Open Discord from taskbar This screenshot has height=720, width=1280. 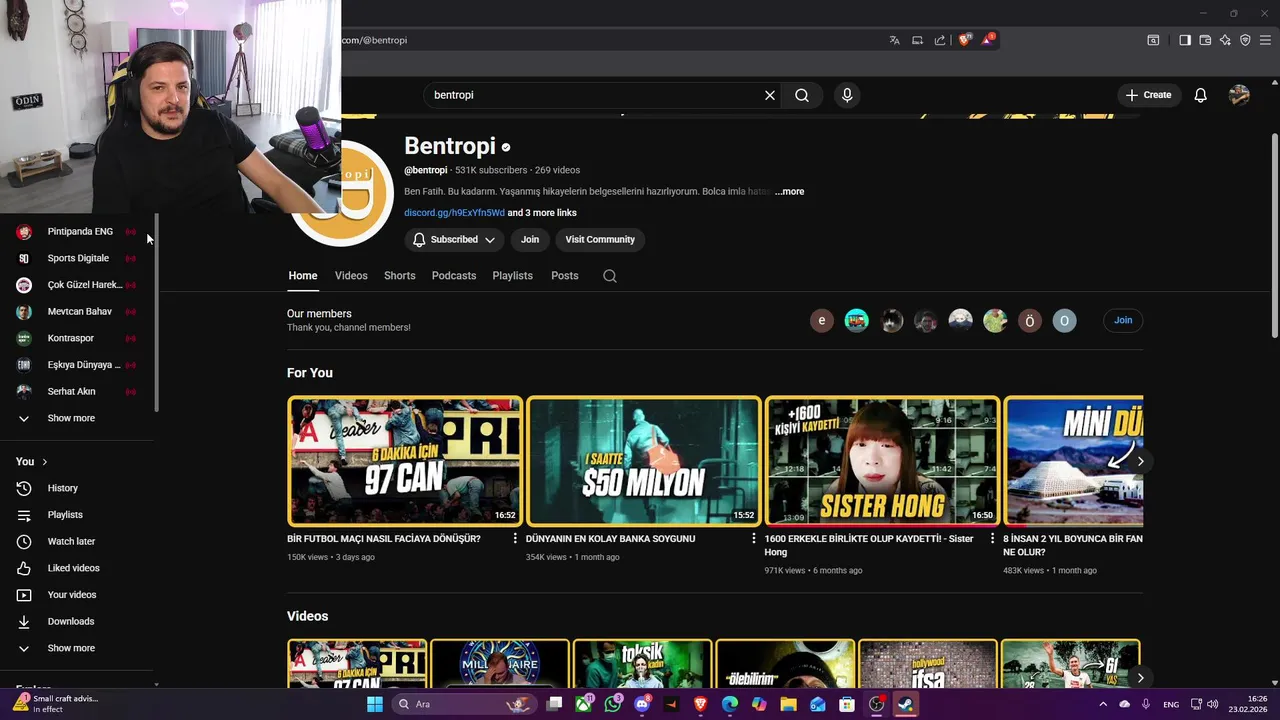pyautogui.click(x=642, y=704)
